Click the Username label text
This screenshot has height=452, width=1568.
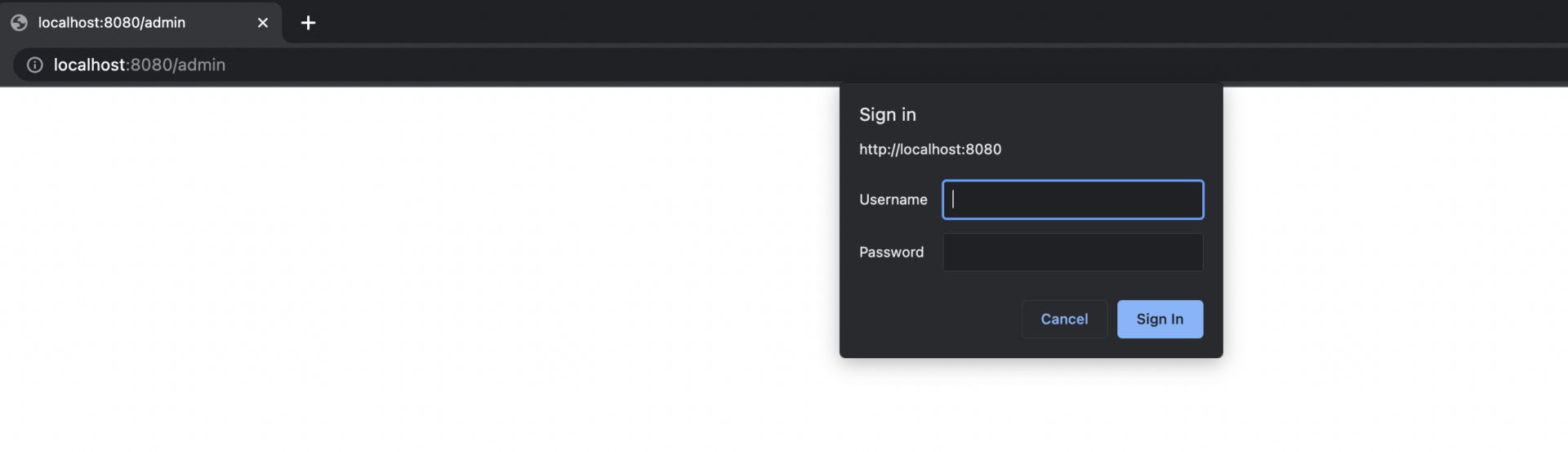click(893, 199)
